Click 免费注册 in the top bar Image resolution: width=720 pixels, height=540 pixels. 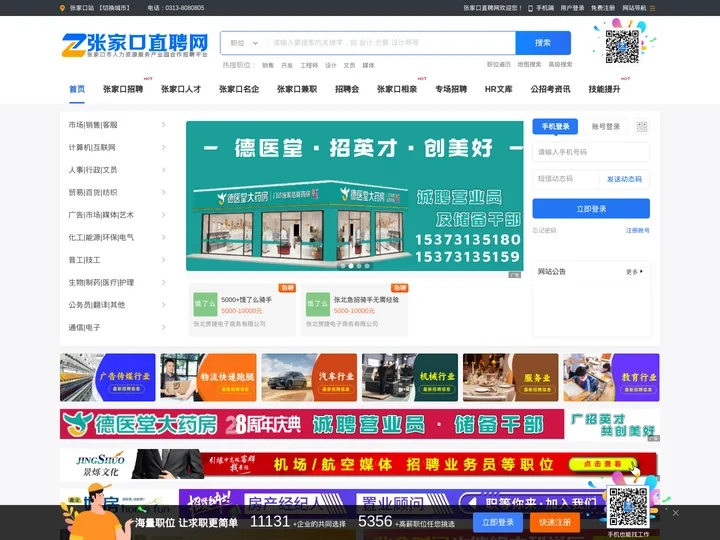coord(603,8)
